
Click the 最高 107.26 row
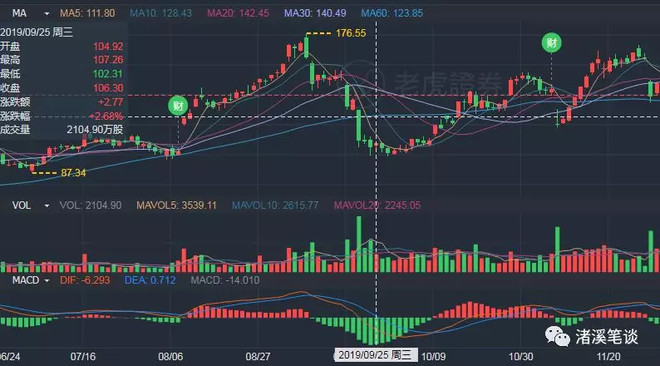point(62,60)
